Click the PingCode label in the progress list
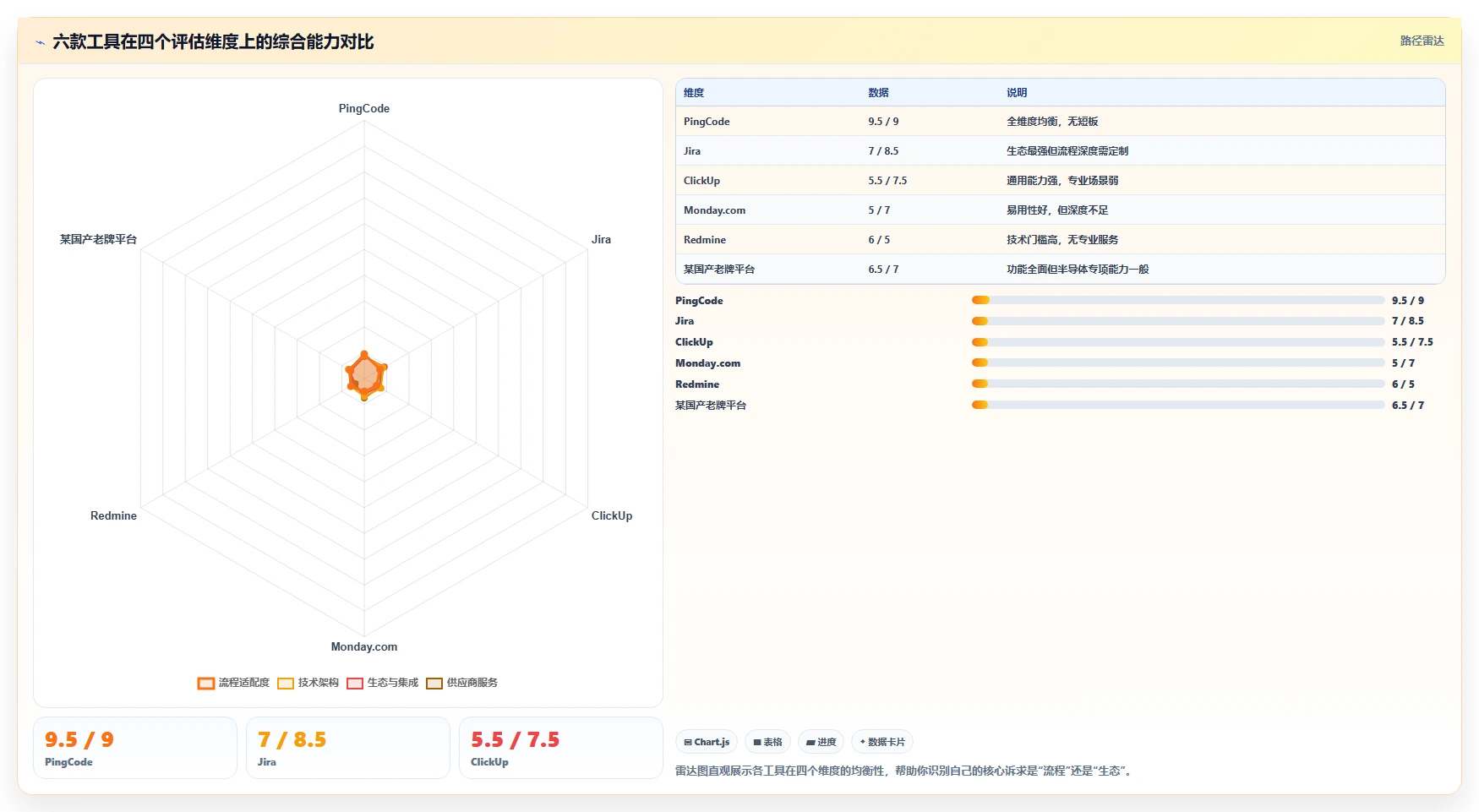The image size is (1479, 812). 699,300
